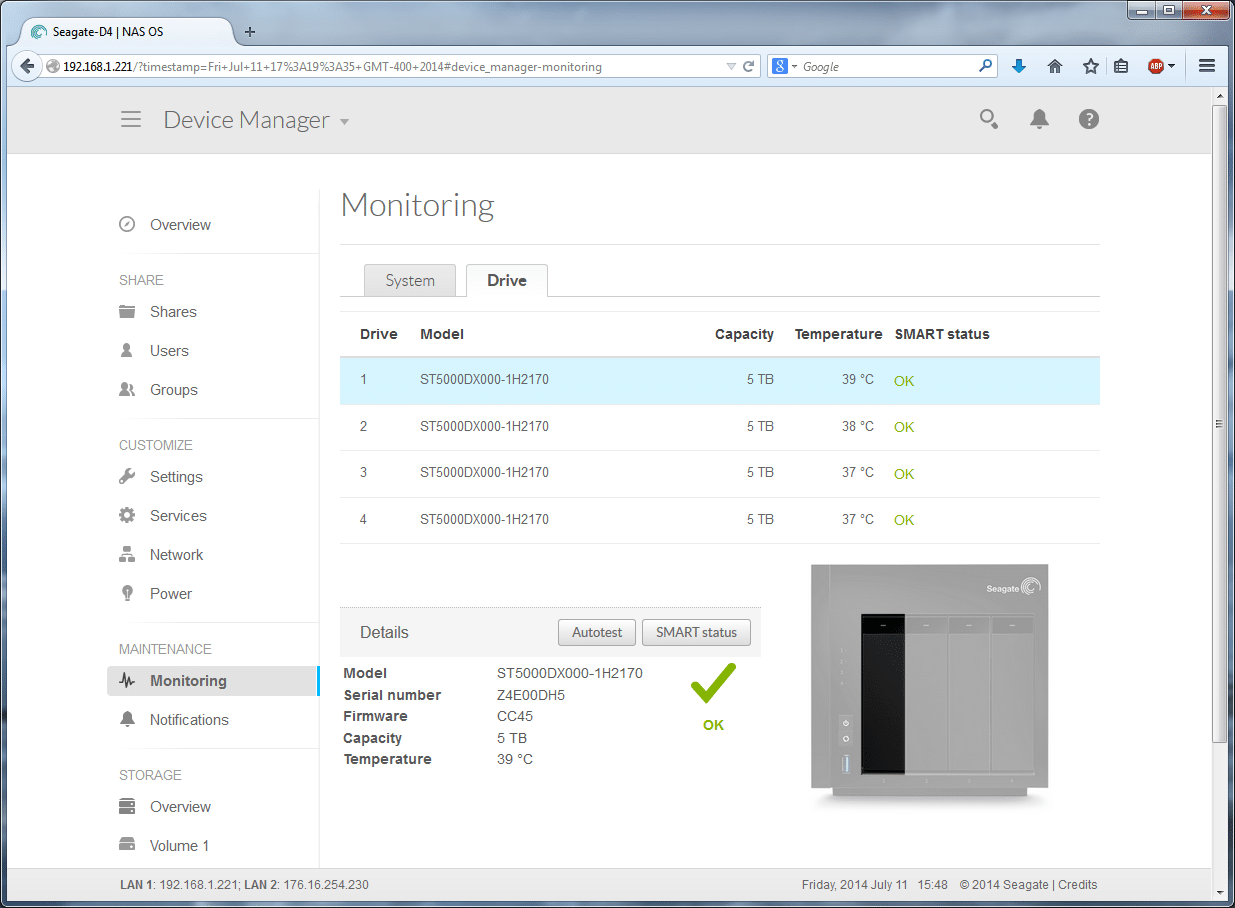Click the Users person icon
1235x908 pixels.
[127, 351]
